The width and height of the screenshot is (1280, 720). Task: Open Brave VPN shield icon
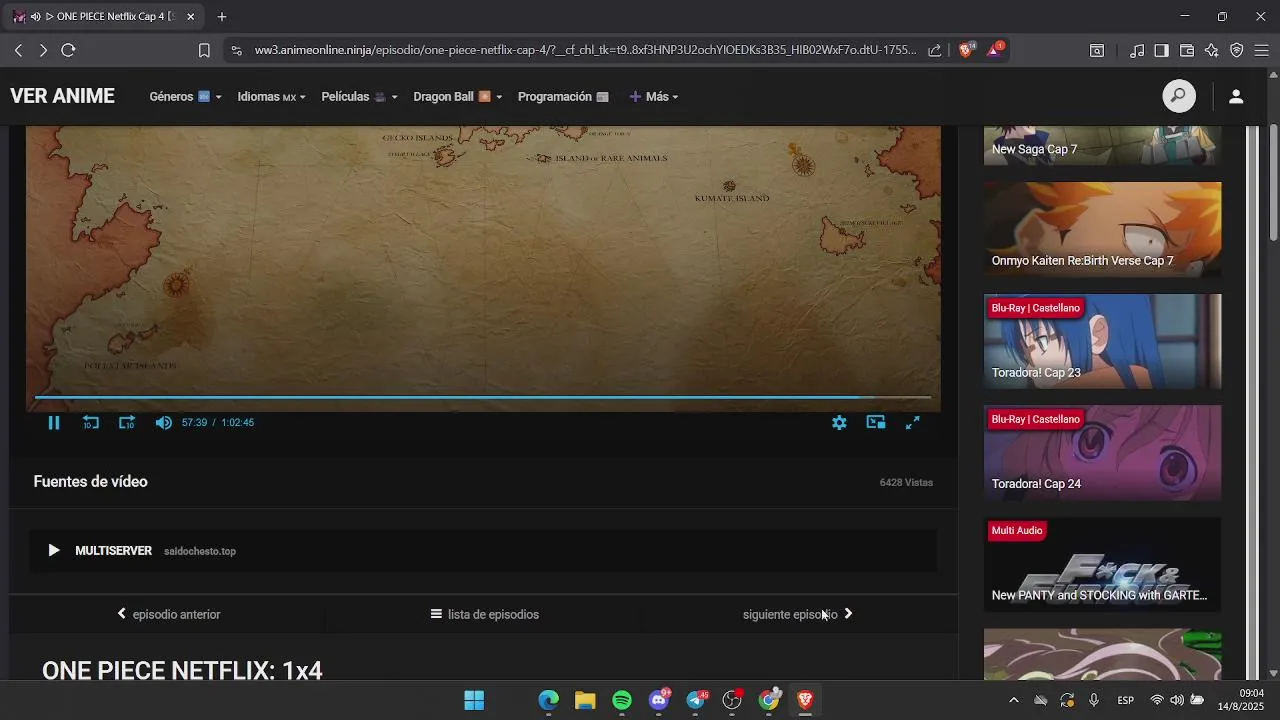click(1237, 50)
